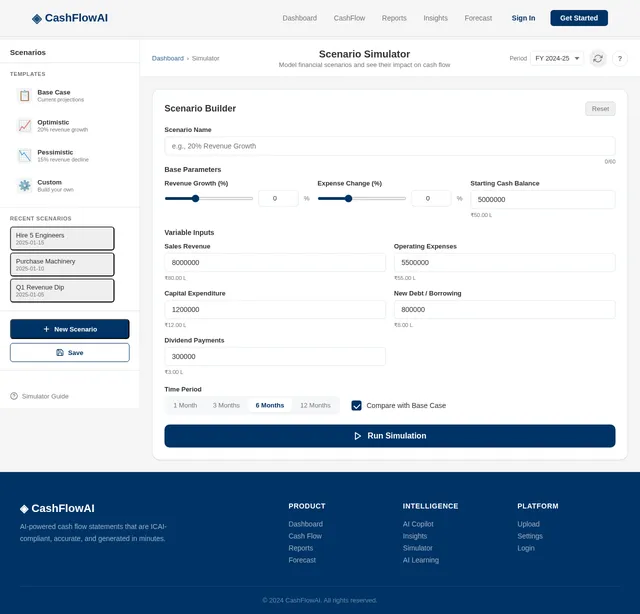This screenshot has height=614, width=640.
Task: Adjust the Expense Change slider handle
Action: [x=348, y=198]
